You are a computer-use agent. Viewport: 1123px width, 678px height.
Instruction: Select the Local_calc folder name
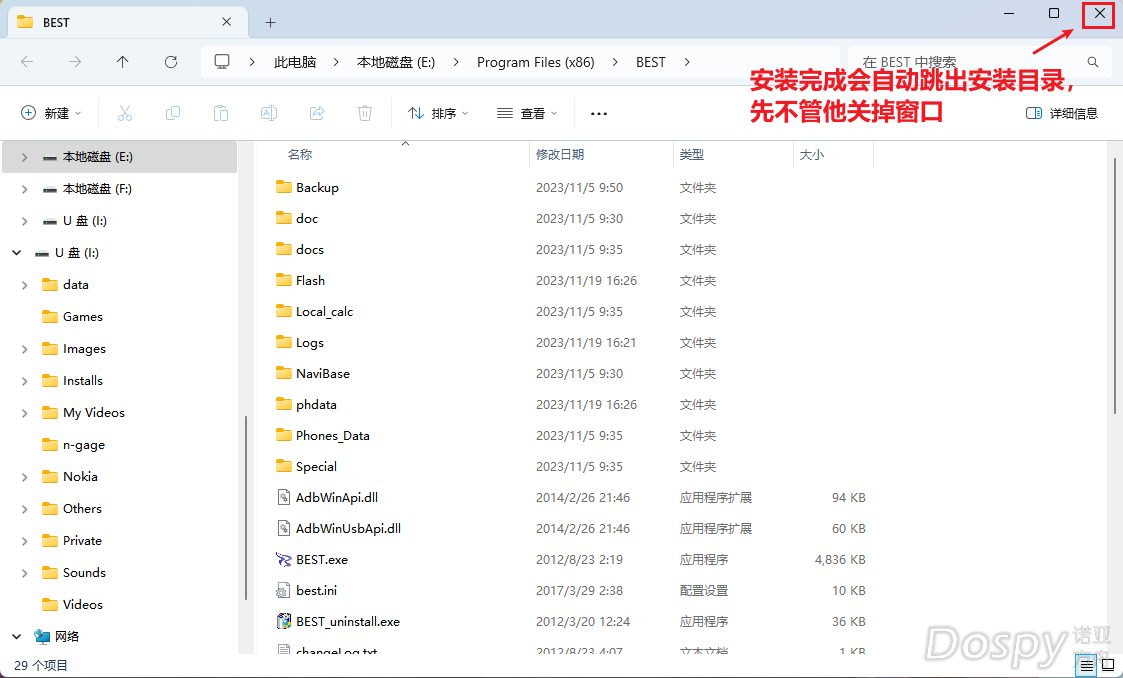(324, 311)
